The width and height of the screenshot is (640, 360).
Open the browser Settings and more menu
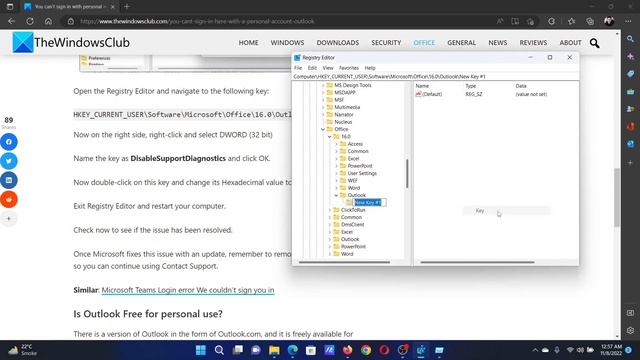[628, 21]
